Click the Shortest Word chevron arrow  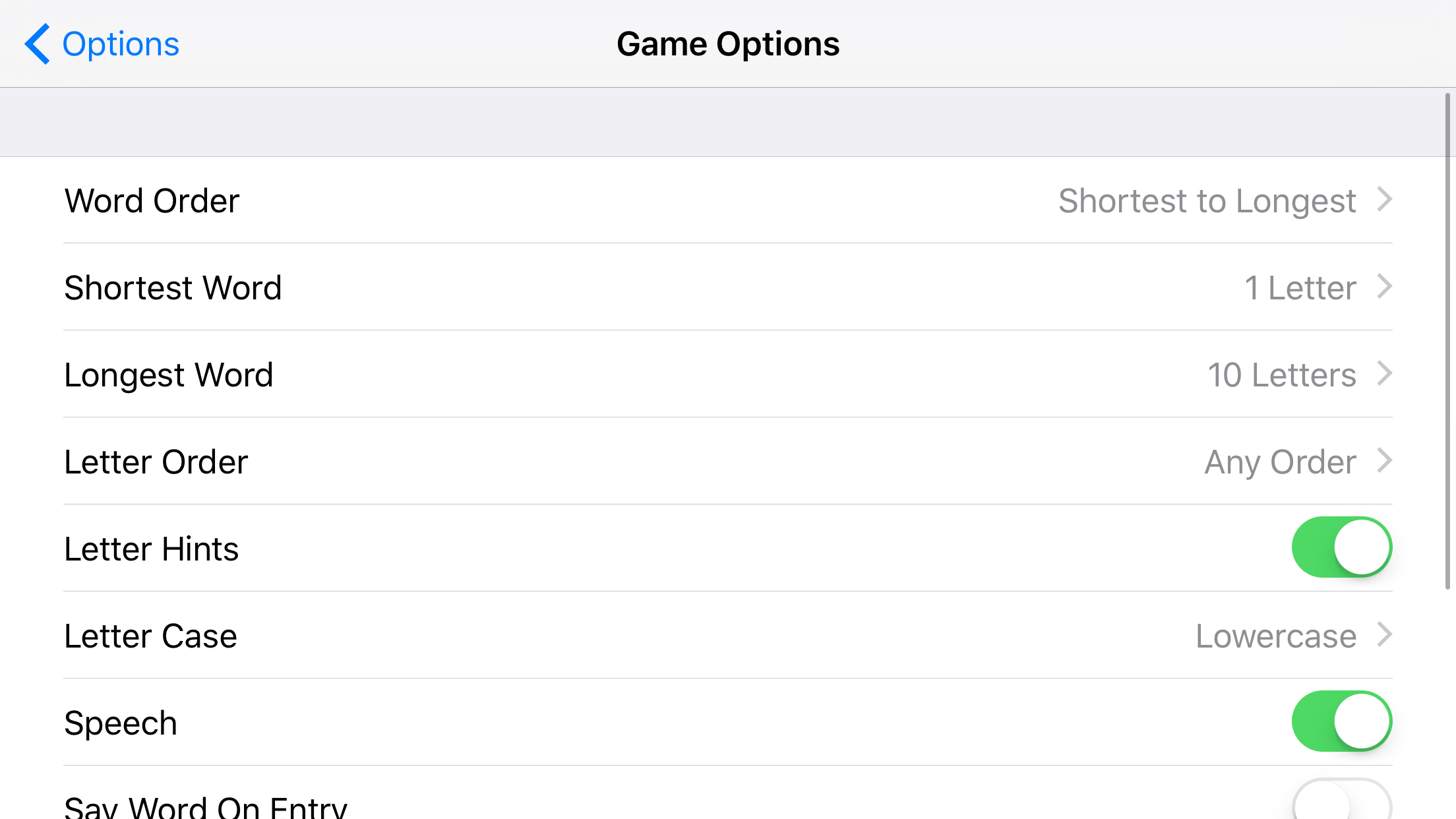pyautogui.click(x=1384, y=286)
